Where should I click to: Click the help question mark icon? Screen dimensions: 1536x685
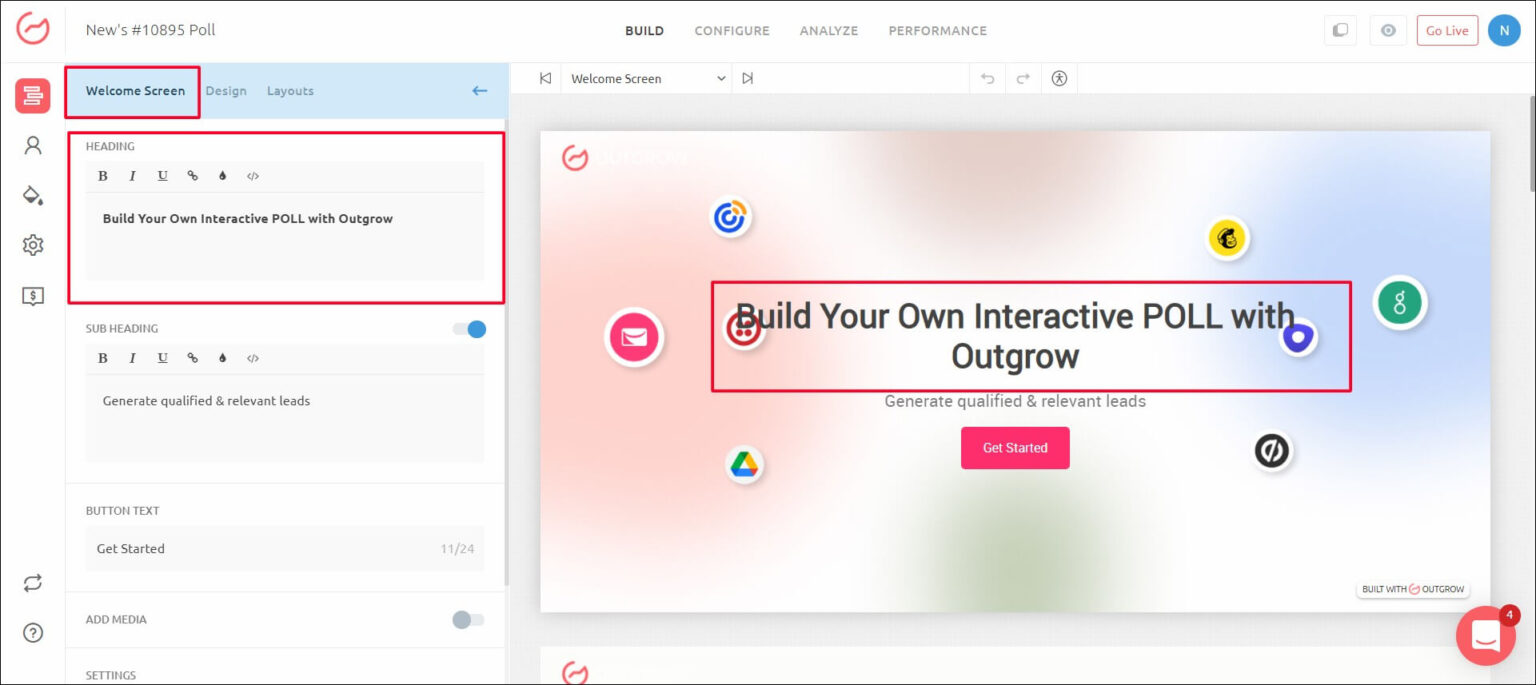(x=33, y=632)
